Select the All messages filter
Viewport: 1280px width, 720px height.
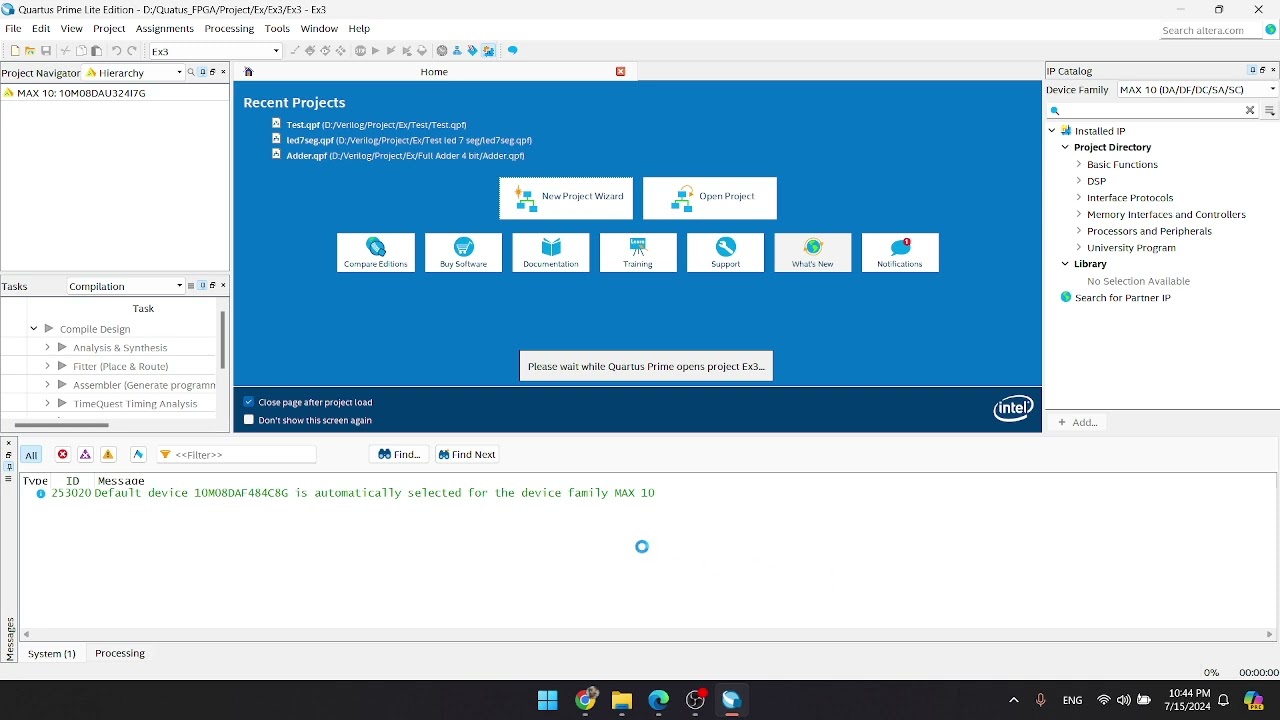point(31,455)
